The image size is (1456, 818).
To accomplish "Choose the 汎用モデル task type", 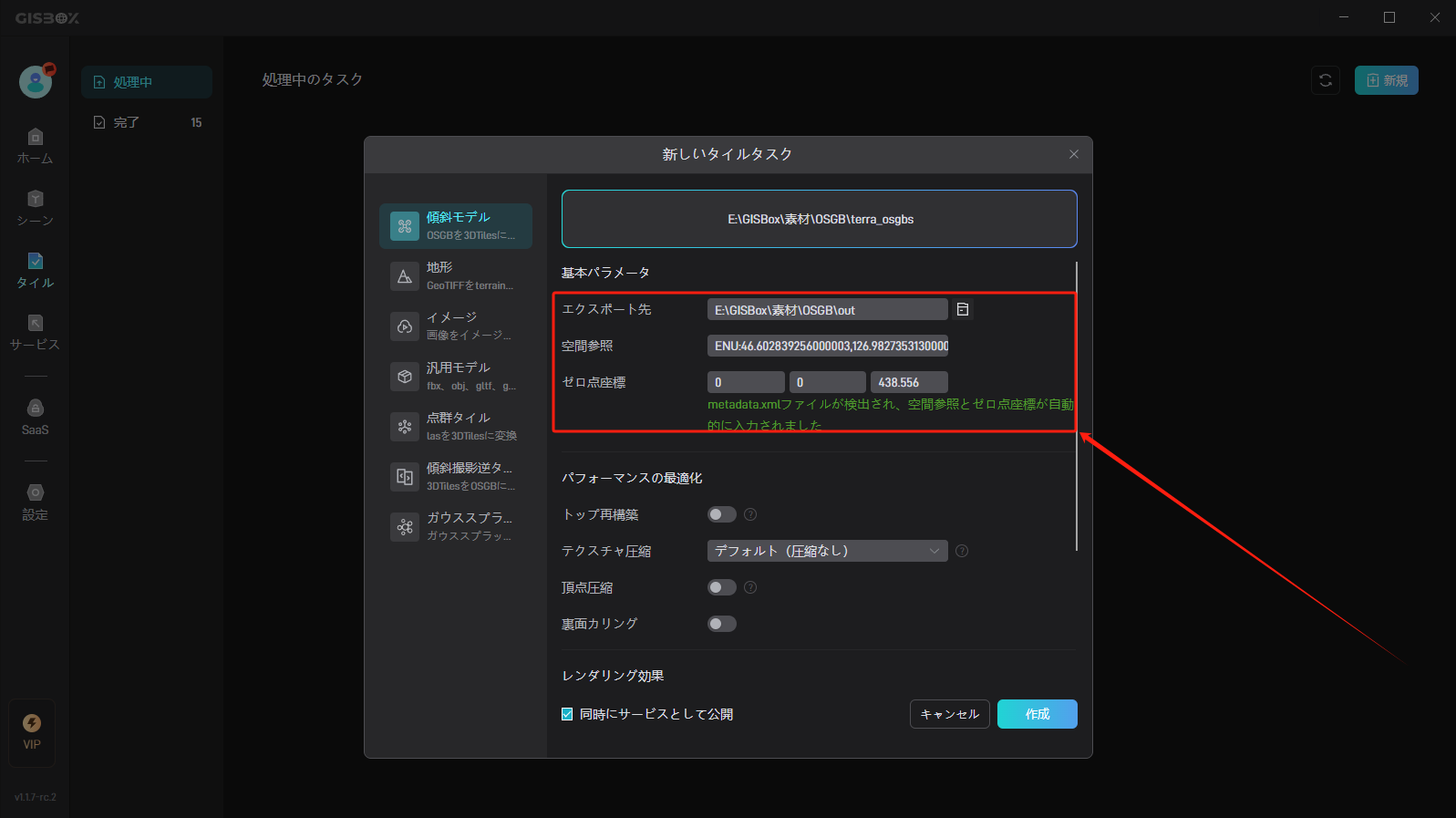I will pos(456,376).
